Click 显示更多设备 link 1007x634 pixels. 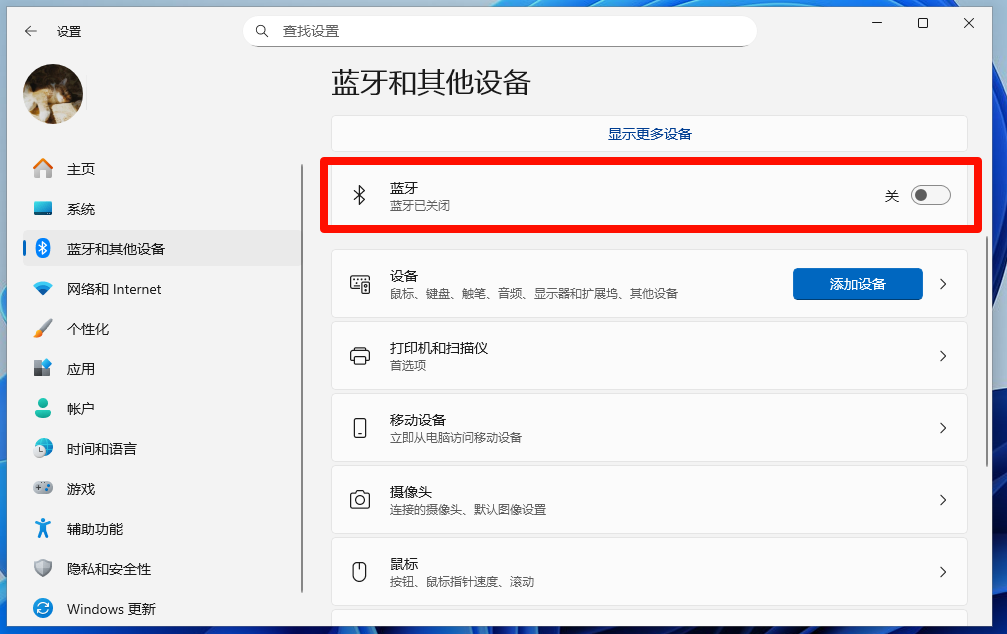point(649,134)
